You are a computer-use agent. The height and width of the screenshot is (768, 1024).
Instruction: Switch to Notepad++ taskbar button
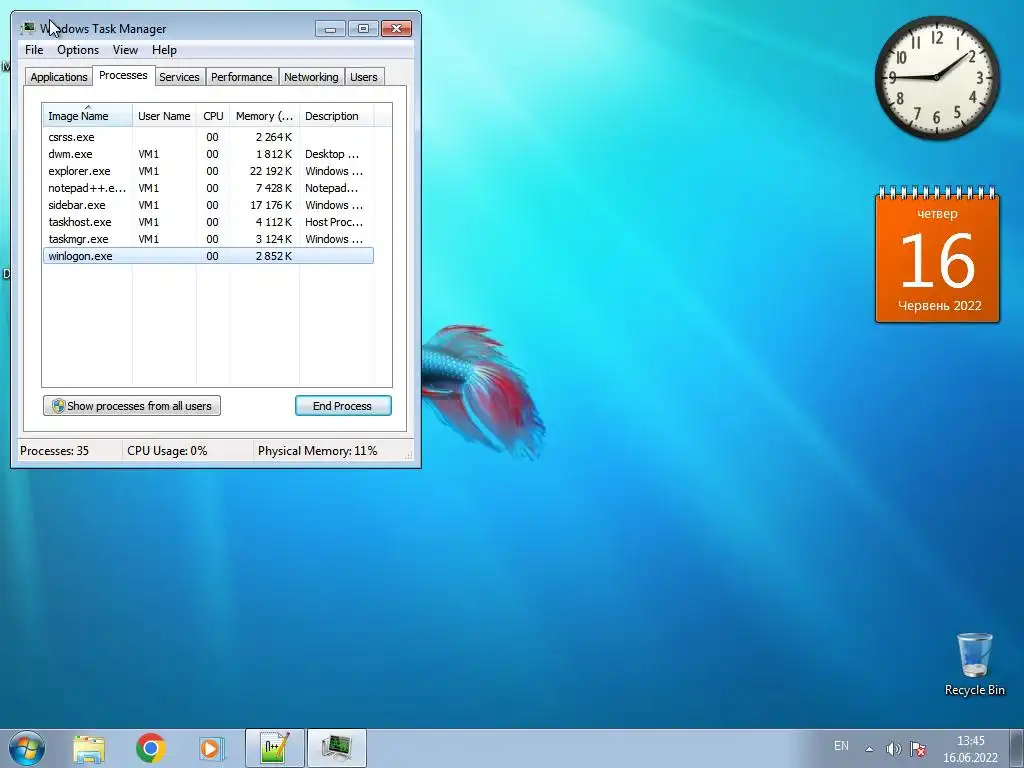[x=274, y=748]
